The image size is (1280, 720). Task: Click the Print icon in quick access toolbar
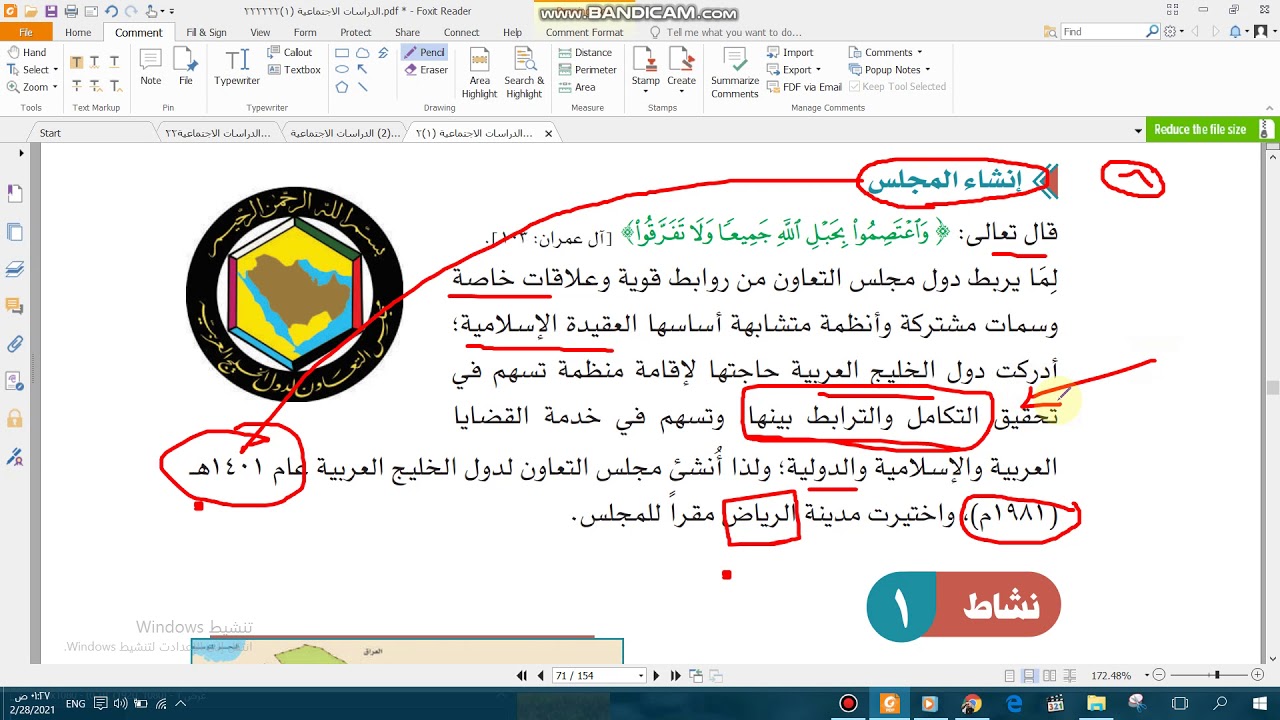(x=71, y=11)
